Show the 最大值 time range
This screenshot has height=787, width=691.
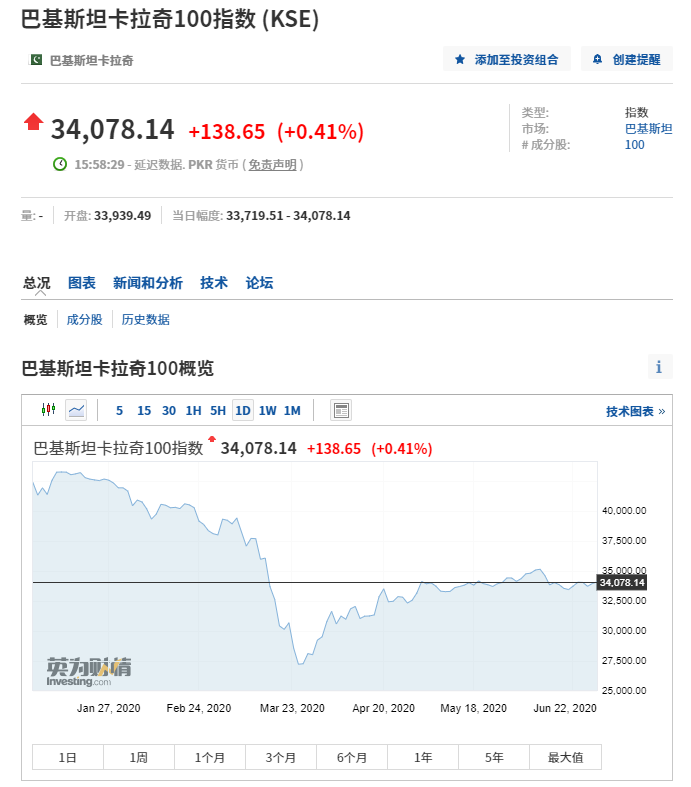coord(566,757)
